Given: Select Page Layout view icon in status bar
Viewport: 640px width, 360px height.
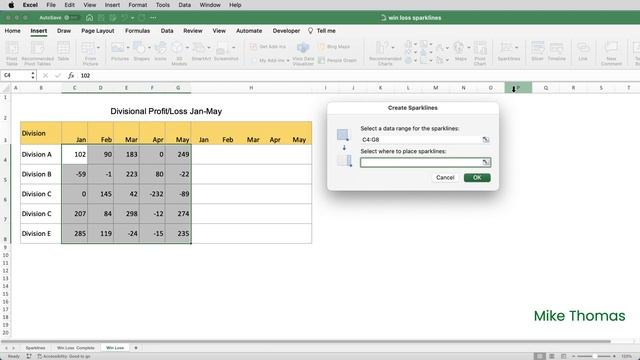Looking at the screenshot, I should click(x=552, y=356).
